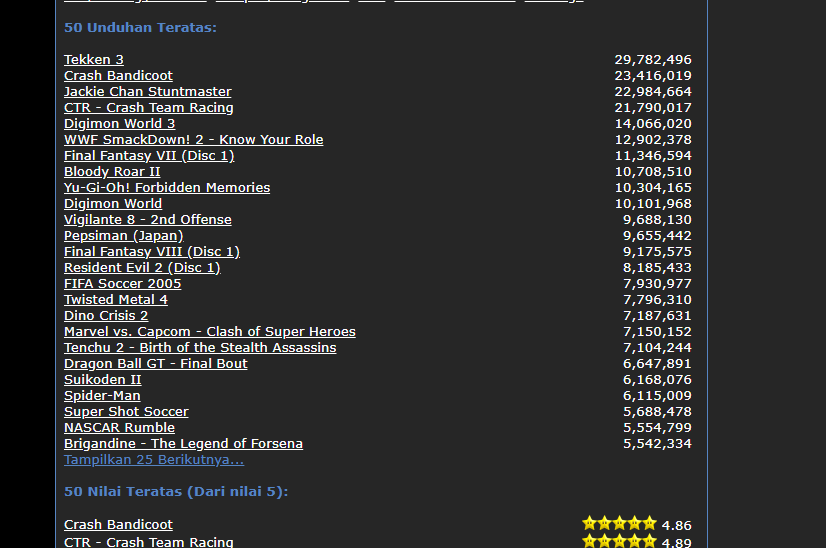The width and height of the screenshot is (826, 548).
Task: Select the 23,416,019 download count
Action: coord(653,75)
